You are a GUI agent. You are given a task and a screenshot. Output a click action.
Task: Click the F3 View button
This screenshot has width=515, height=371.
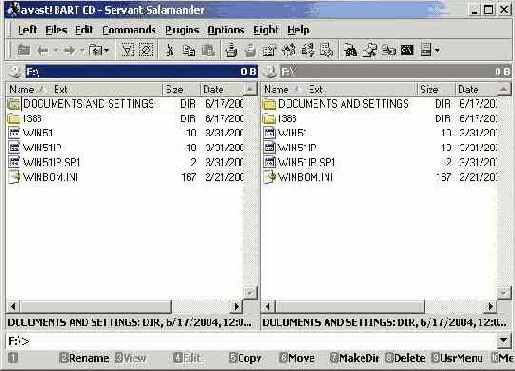131,358
